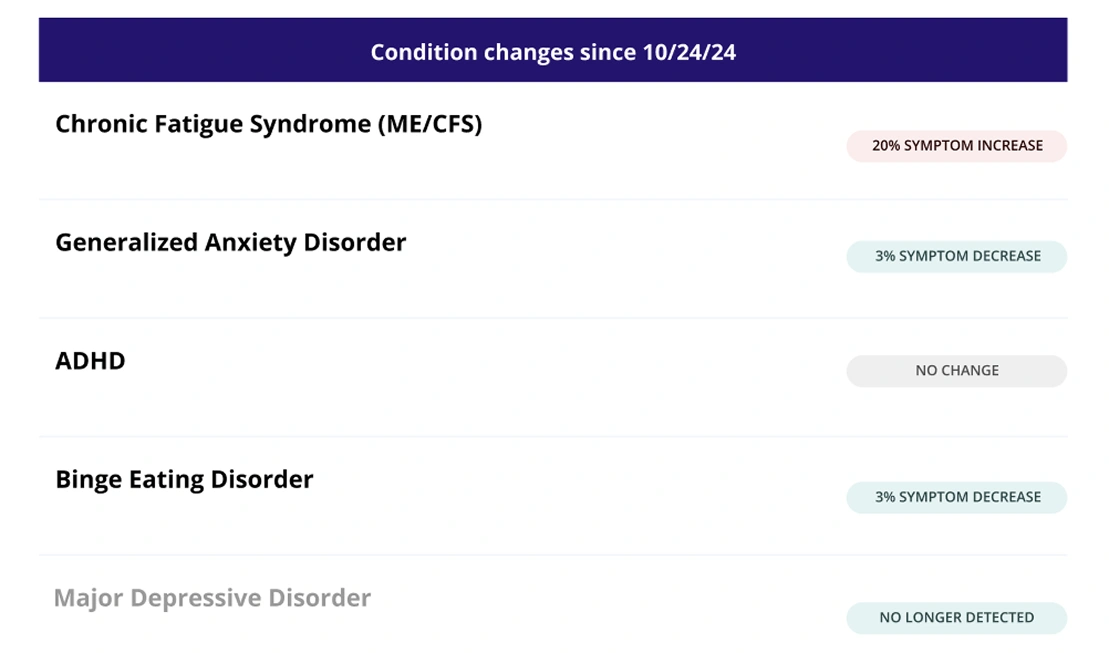Screen dimensions: 1109x653
Task: Click the Chronic Fatigue Syndrome (ME/CFS) heading
Action: click(x=269, y=125)
